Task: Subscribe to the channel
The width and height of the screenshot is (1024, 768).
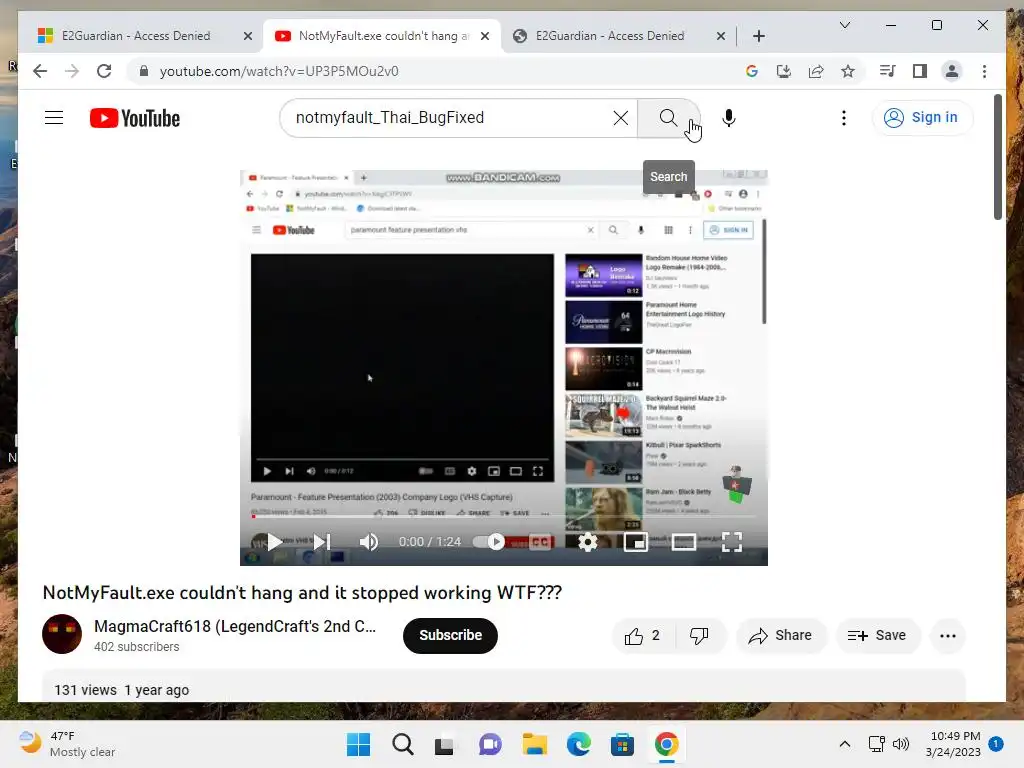Action: click(x=450, y=635)
